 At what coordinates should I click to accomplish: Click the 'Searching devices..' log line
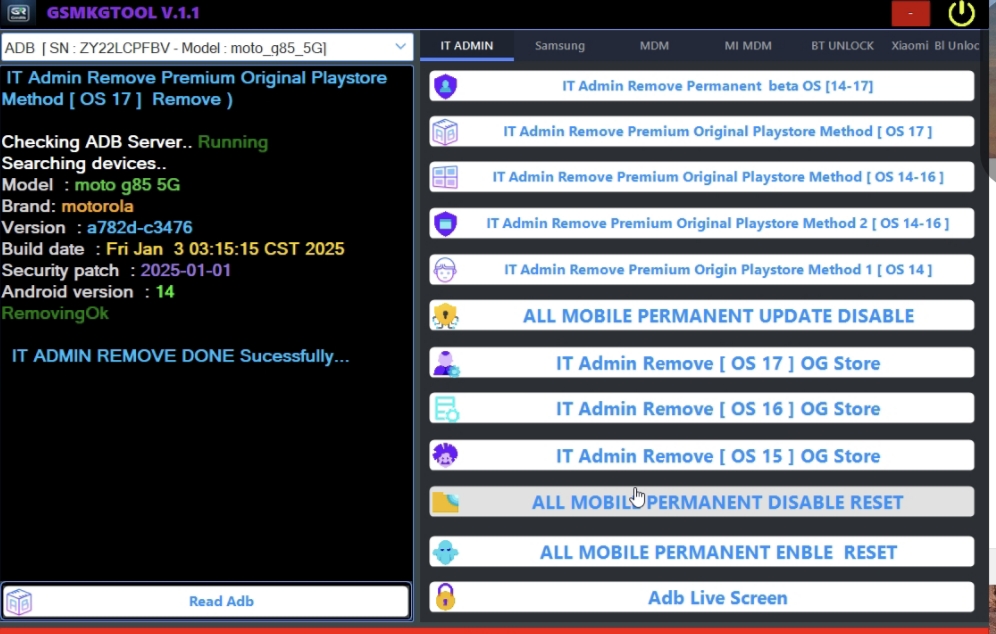click(x=84, y=163)
